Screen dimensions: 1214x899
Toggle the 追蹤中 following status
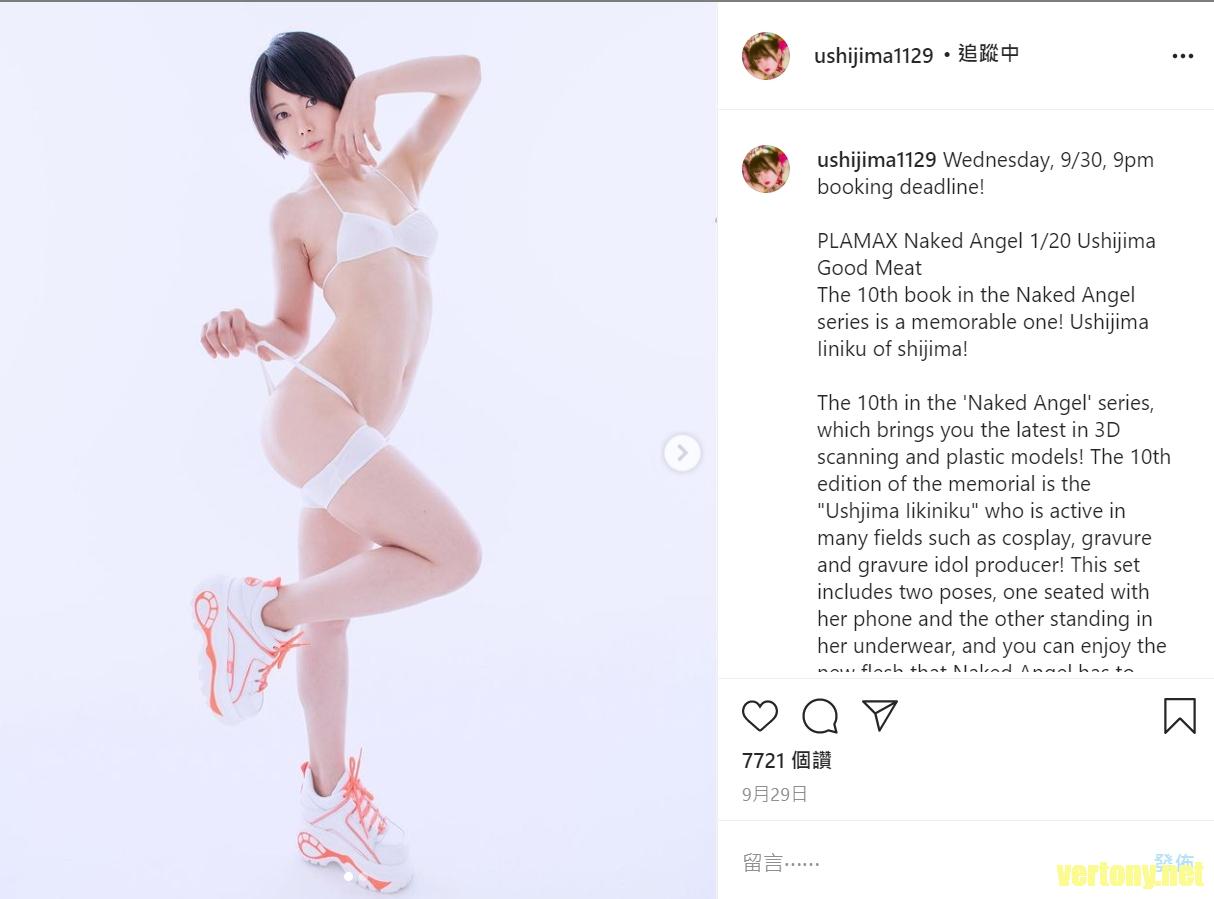pos(988,54)
